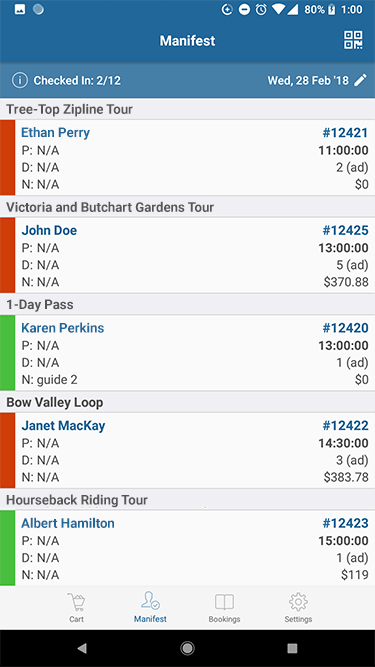Select booking number #12420
Image resolution: width=375 pixels, height=667 pixels.
coord(345,328)
